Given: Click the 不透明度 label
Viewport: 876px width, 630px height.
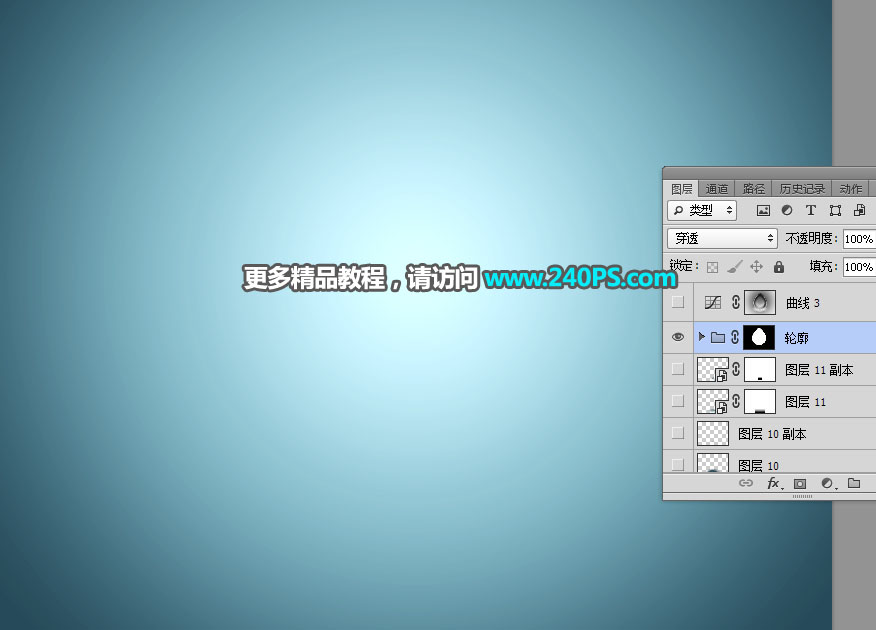Looking at the screenshot, I should click(x=811, y=238).
